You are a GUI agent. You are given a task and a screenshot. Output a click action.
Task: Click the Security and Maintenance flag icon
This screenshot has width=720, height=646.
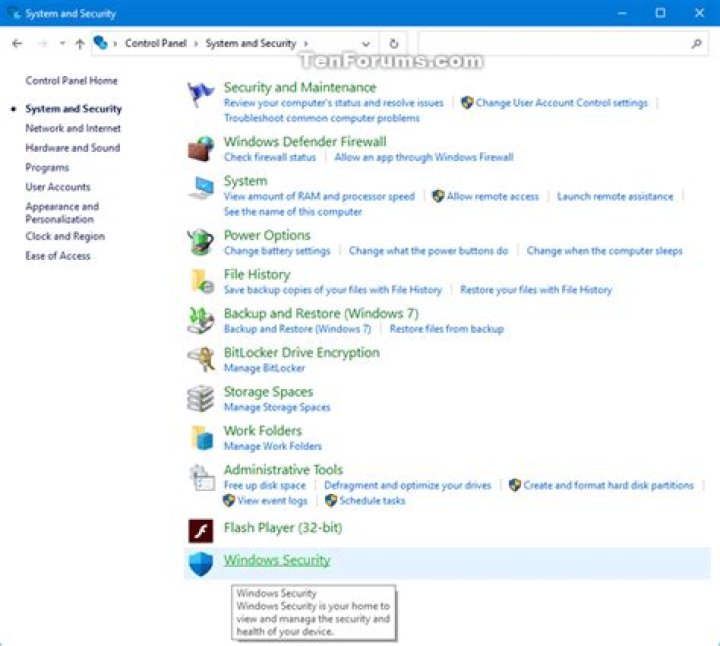[200, 94]
